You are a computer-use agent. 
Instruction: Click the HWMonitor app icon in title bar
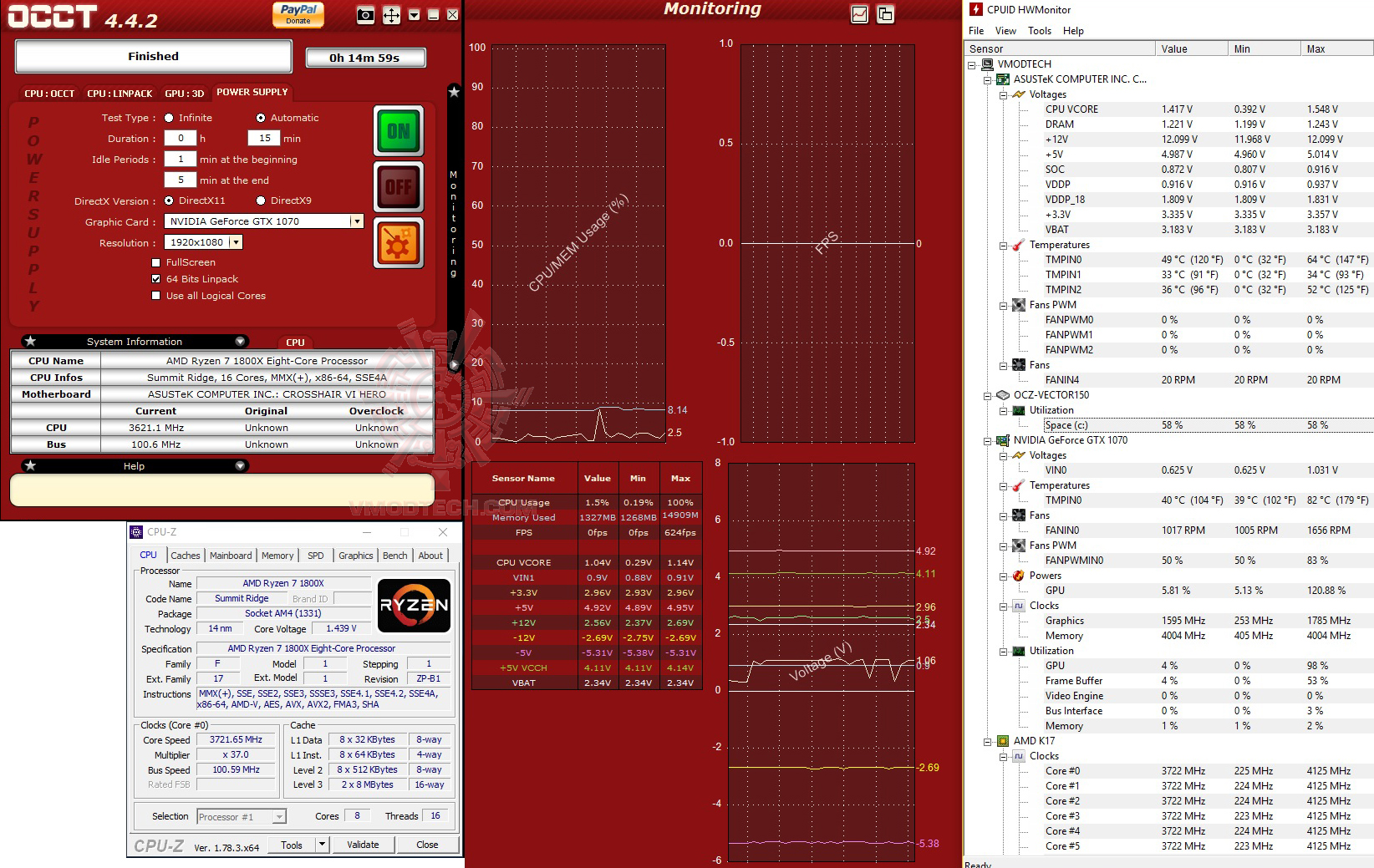click(x=975, y=10)
